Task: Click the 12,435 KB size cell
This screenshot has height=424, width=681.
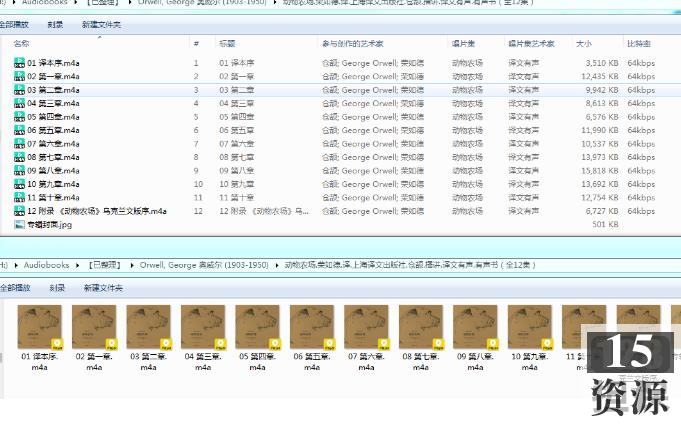Action: click(600, 76)
